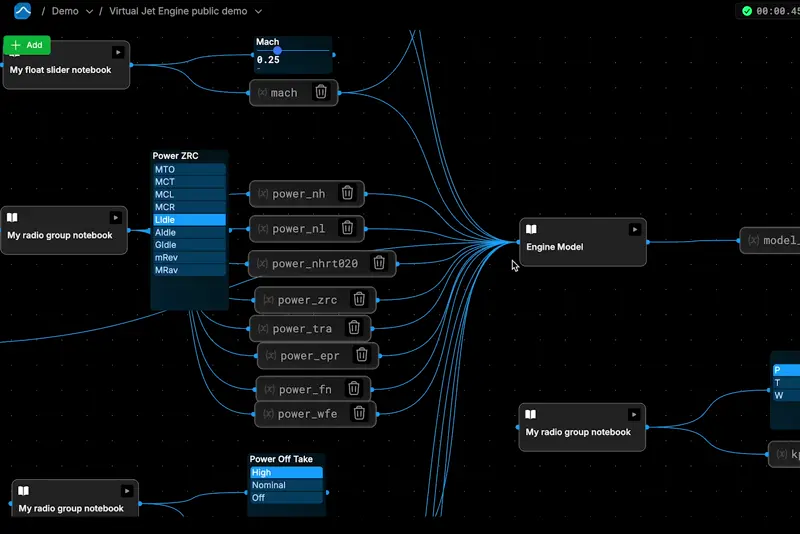
Task: Click the mach variable output port
Action: coord(339,93)
